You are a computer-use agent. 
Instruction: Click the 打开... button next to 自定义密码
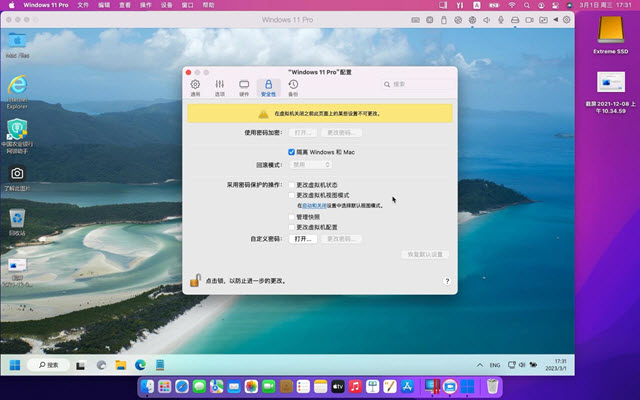(303, 239)
